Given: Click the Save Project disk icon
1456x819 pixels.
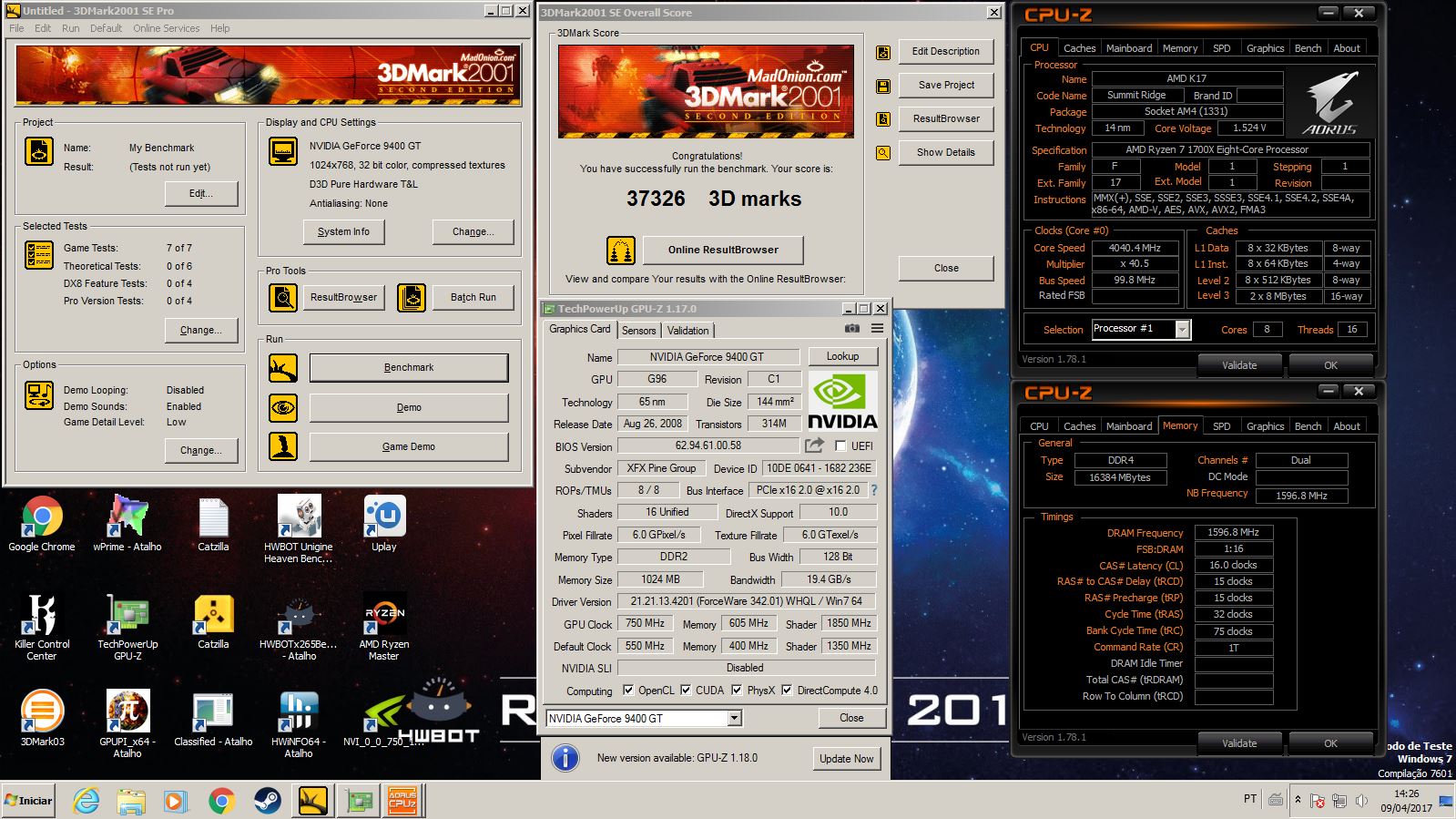Looking at the screenshot, I should [883, 86].
